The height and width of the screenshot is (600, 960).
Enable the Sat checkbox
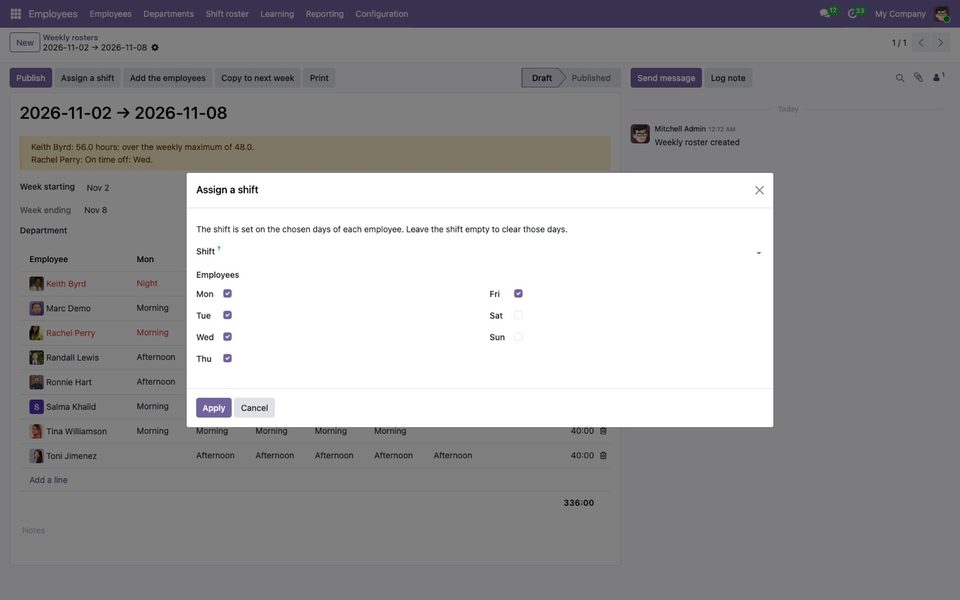(x=518, y=315)
